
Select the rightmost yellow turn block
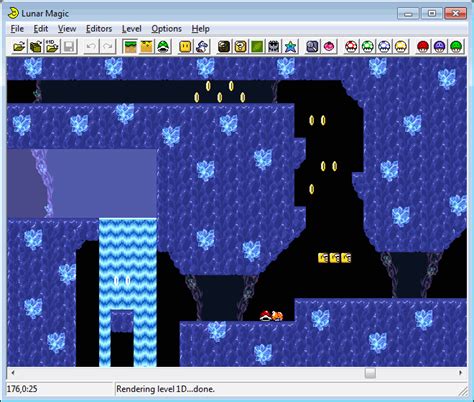click(346, 258)
